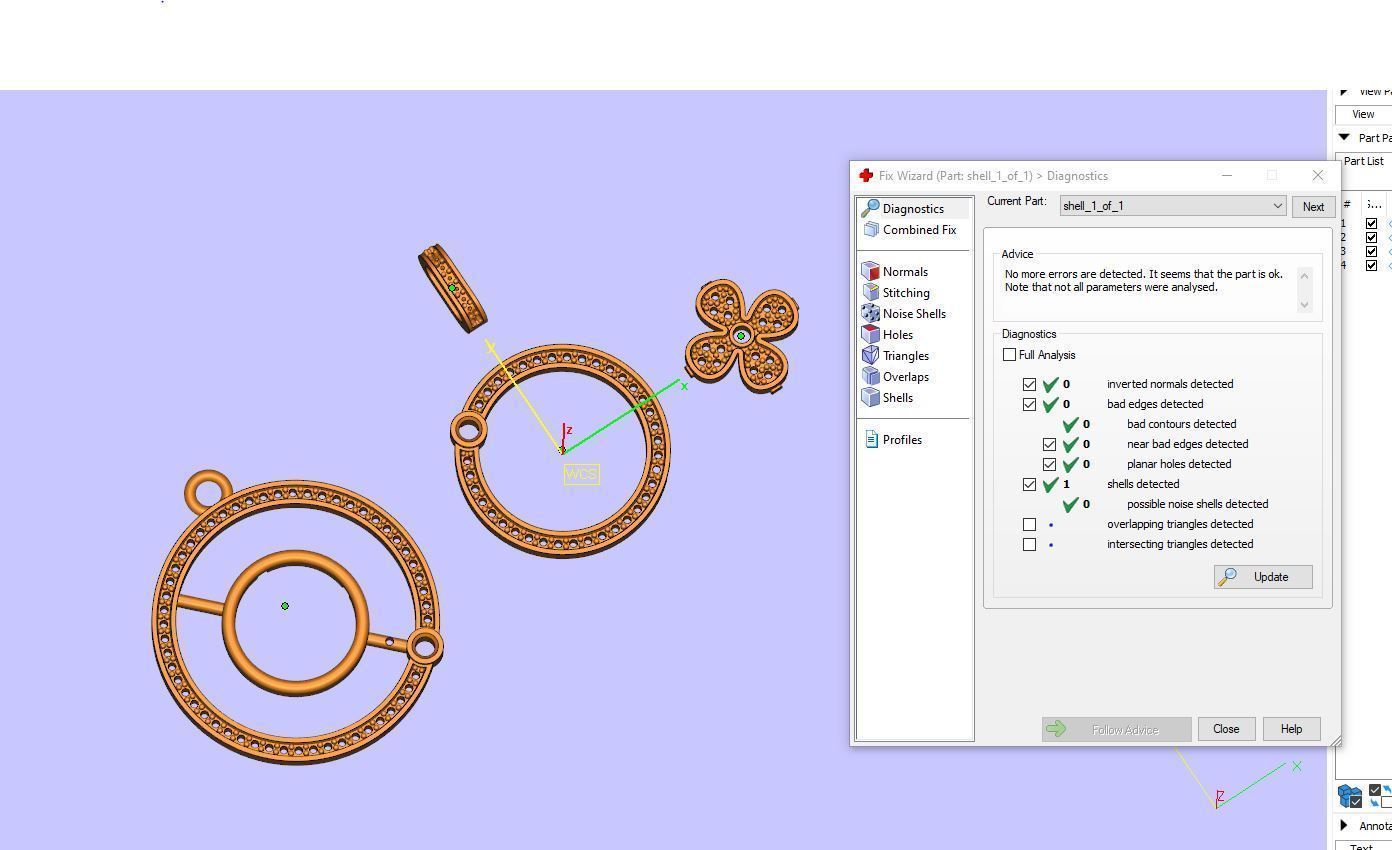Click the Holes cube icon
1392x850 pixels.
(870, 335)
